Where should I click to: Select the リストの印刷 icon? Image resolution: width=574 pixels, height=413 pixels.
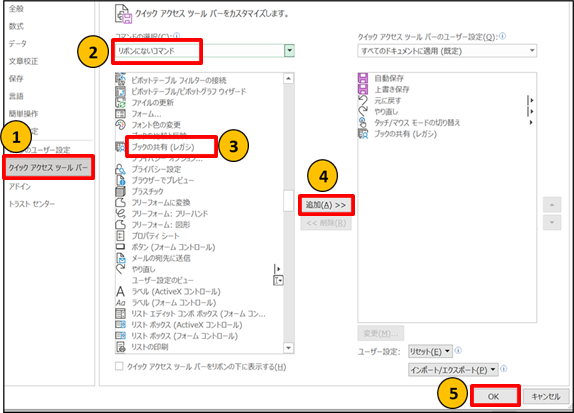pos(120,347)
